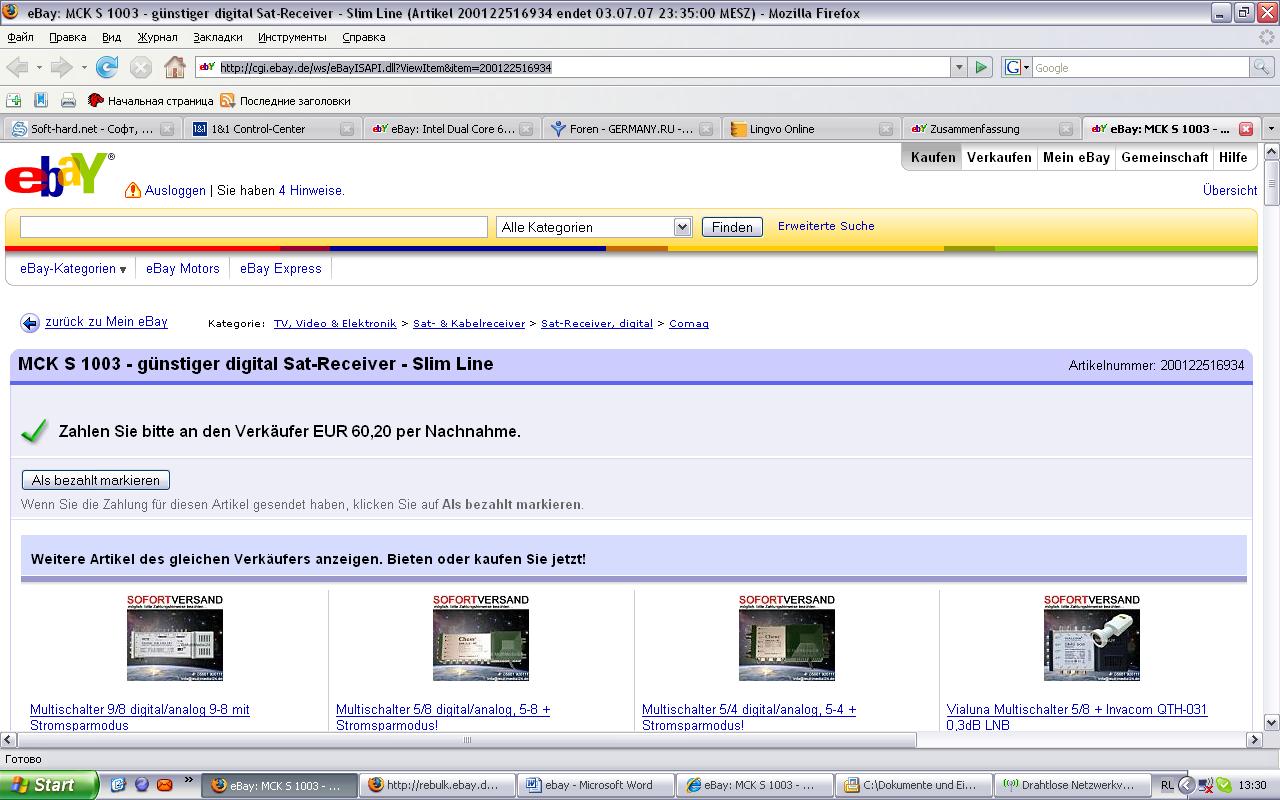Reload the current eBay page

(107, 67)
